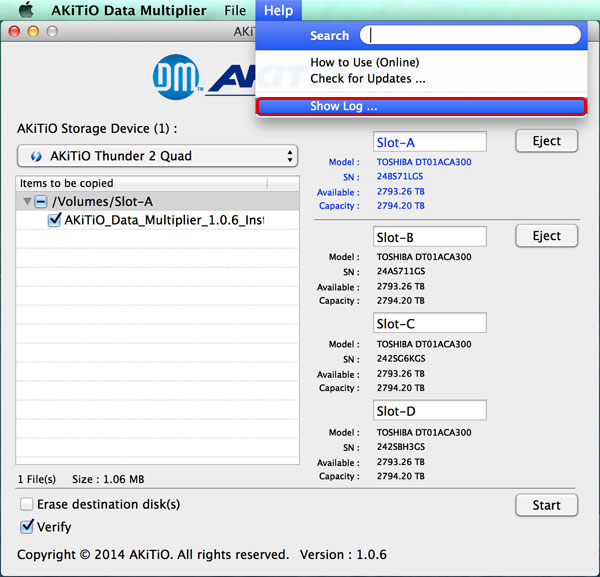
Task: Open the Apple menu icon
Action: click(25, 11)
